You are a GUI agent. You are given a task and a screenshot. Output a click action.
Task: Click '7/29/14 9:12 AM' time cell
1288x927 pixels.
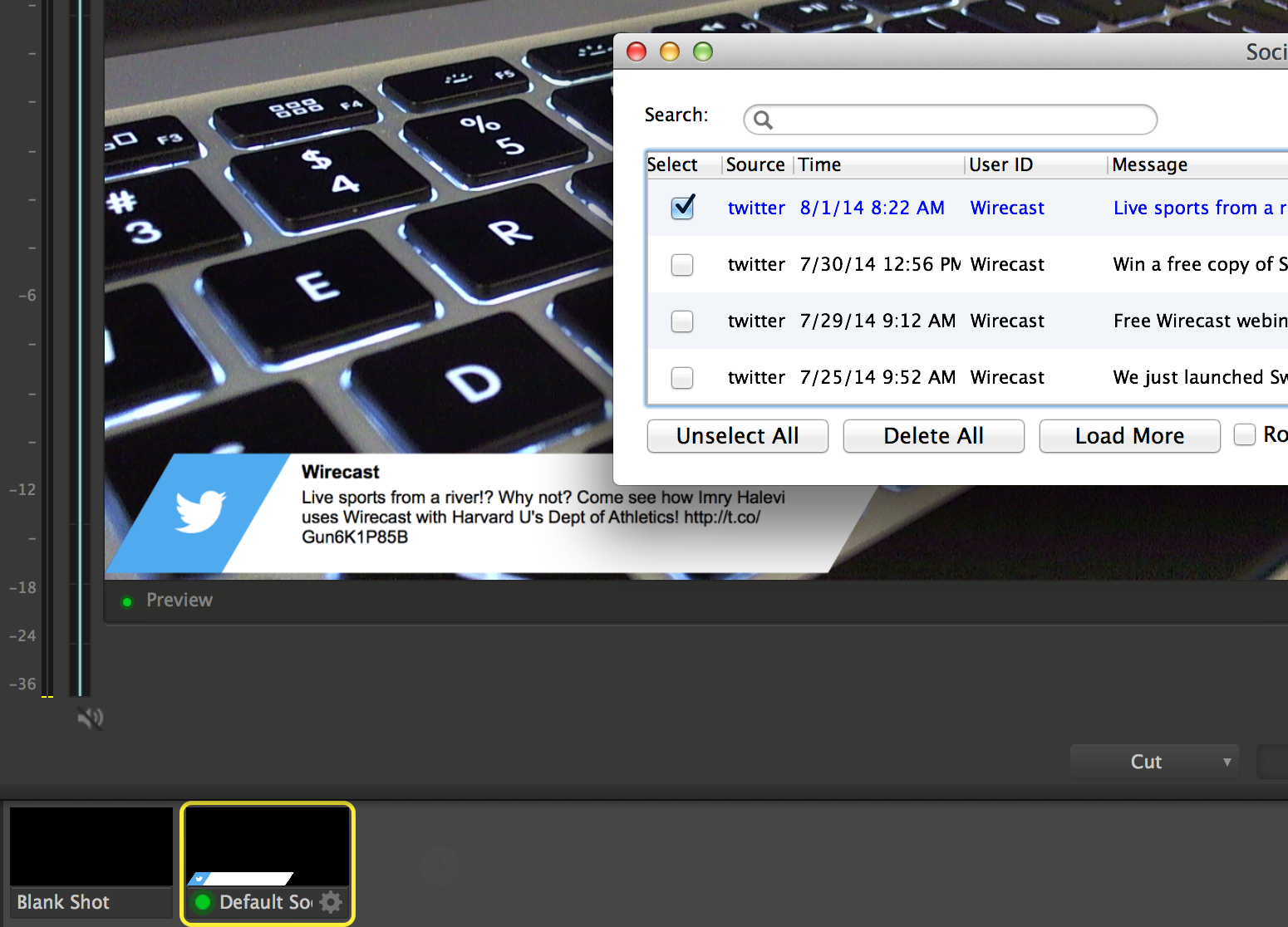(878, 321)
